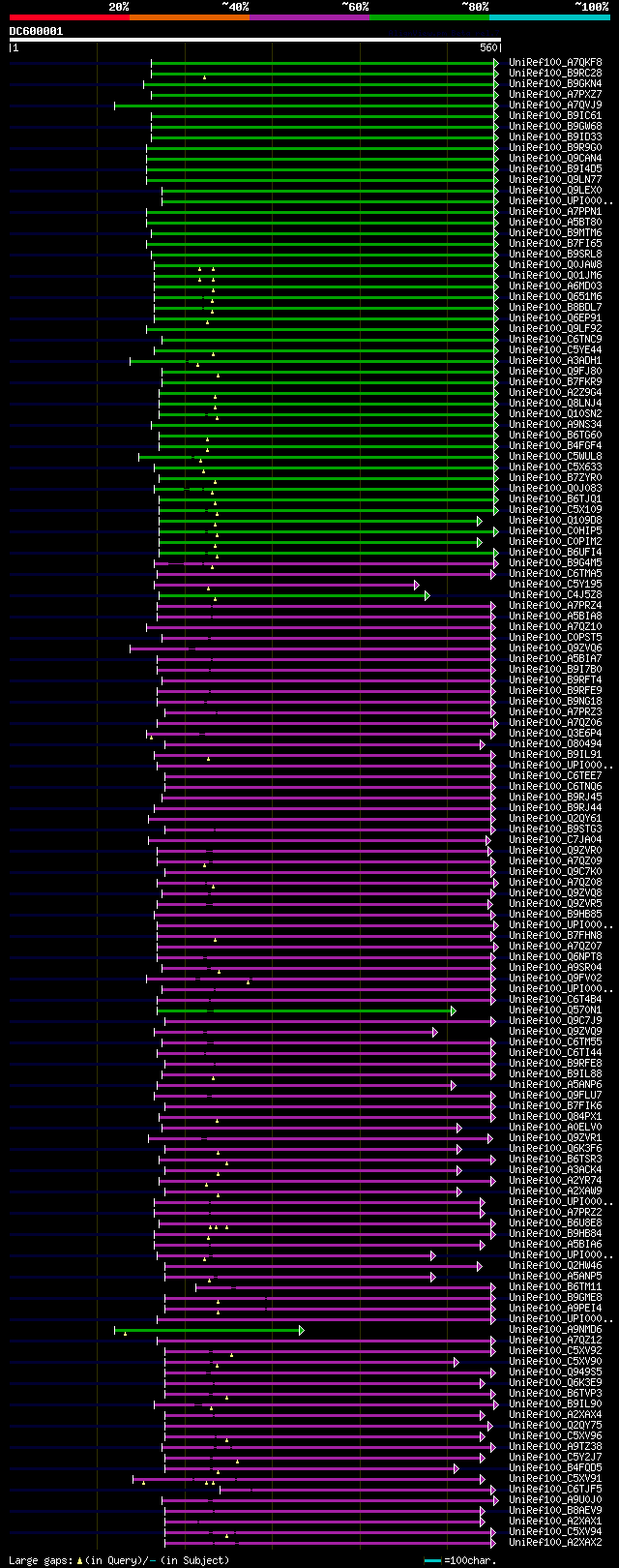Click green arrowhead ending UniRef100_A9NMD6 alignment
Viewport: 619px width, 1568px height.
[302, 1329]
